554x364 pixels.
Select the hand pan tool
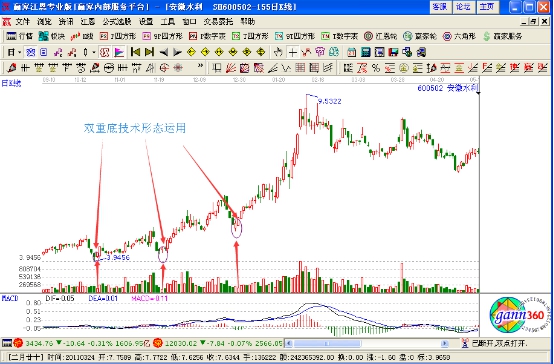278,53
